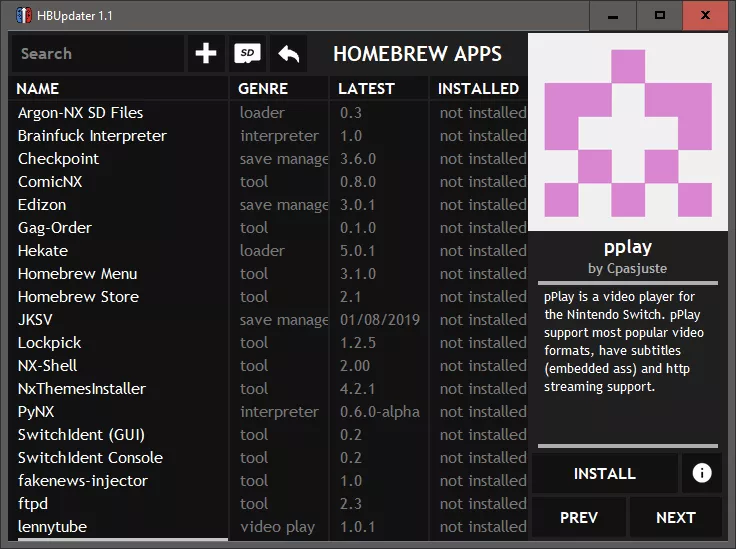Go to the previous app with PREV
This screenshot has width=736, height=549.
tap(579, 517)
